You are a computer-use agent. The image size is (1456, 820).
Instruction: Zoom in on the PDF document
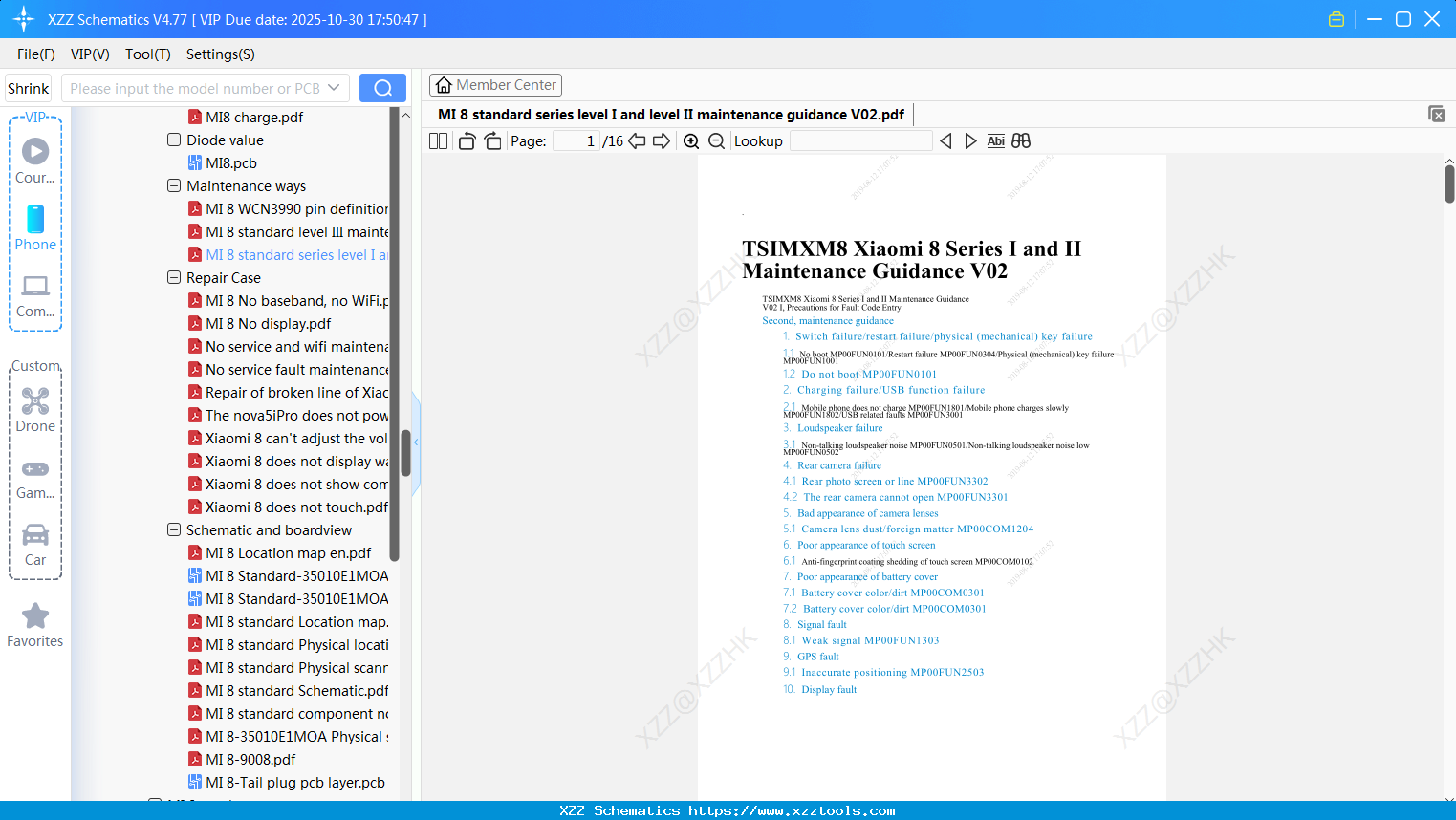(691, 141)
